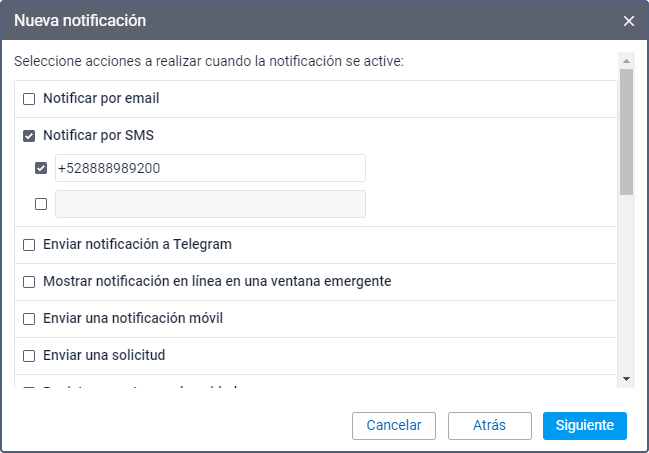
Task: Enable Enviar notificación a Telegram checkbox
Action: (x=29, y=245)
